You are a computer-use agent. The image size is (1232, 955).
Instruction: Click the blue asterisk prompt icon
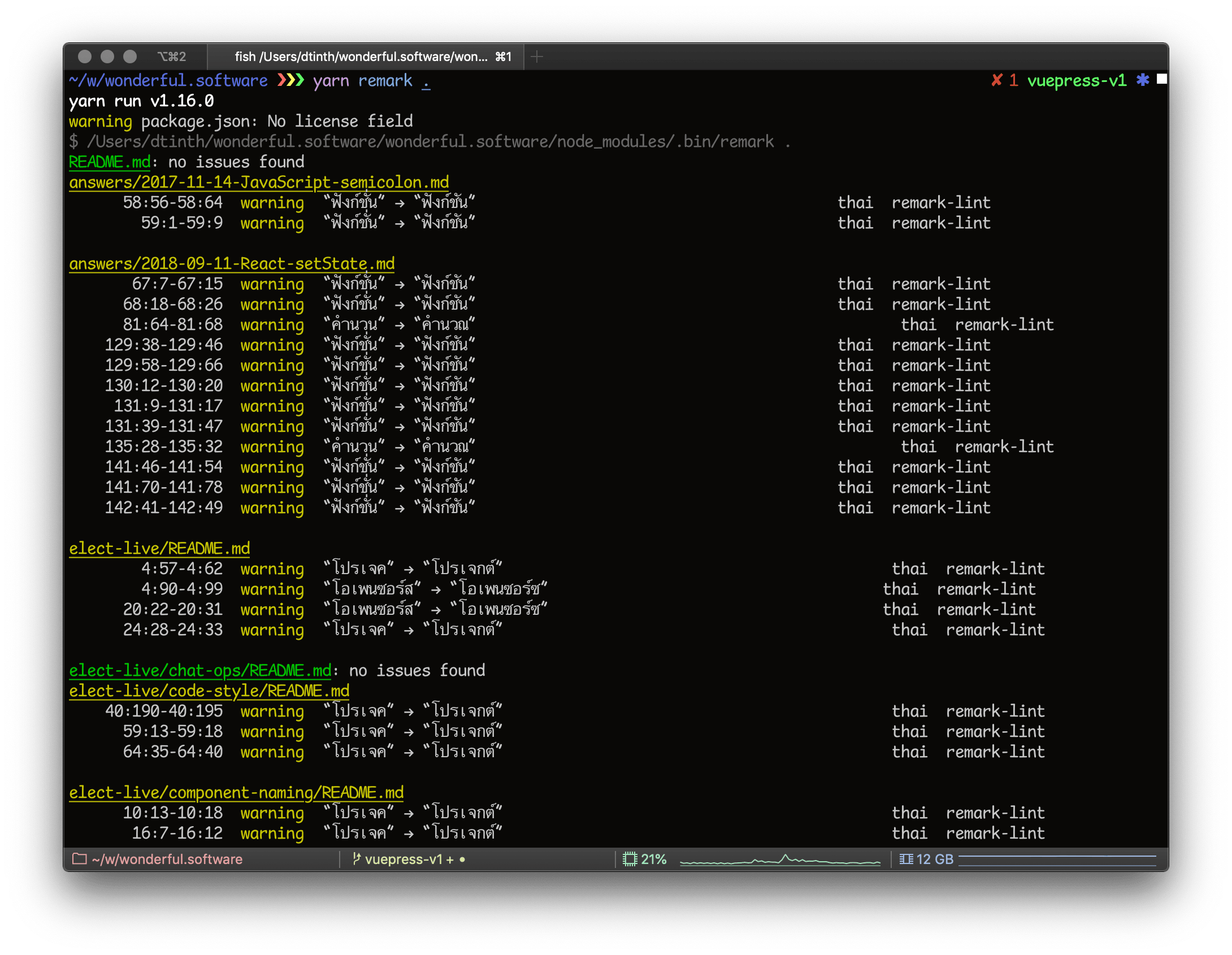pos(1143,80)
